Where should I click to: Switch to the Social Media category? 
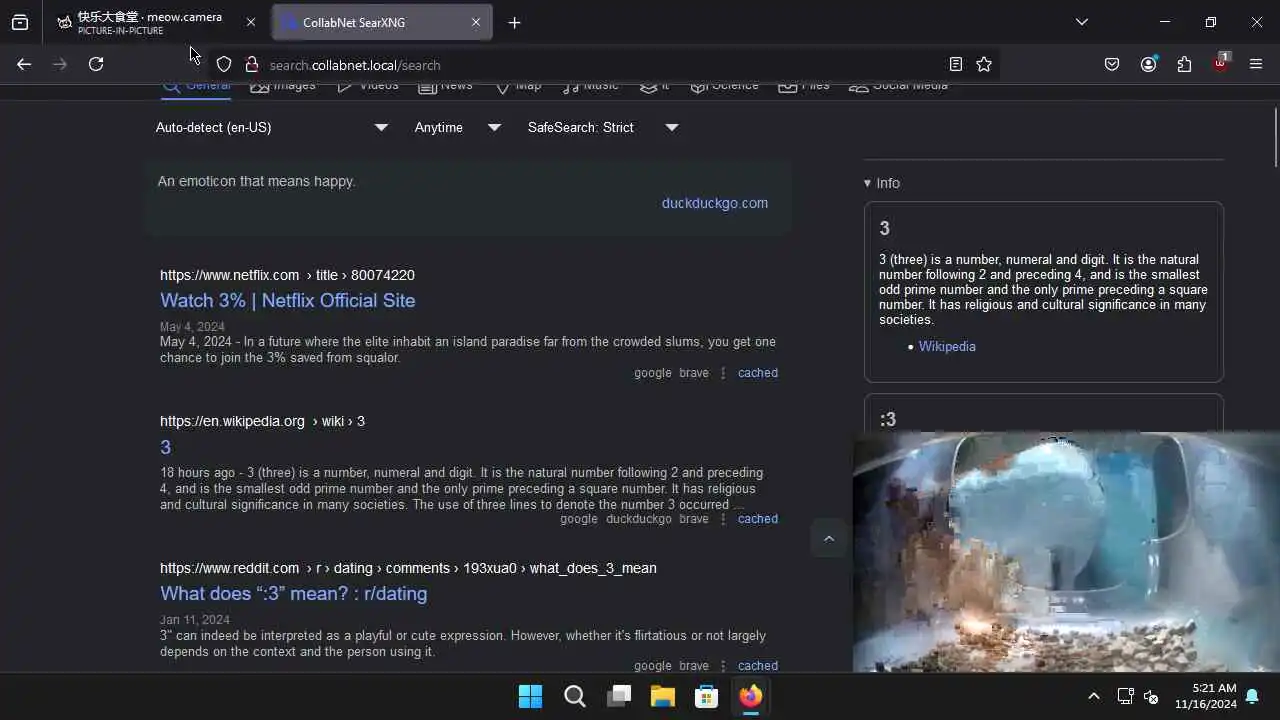898,87
